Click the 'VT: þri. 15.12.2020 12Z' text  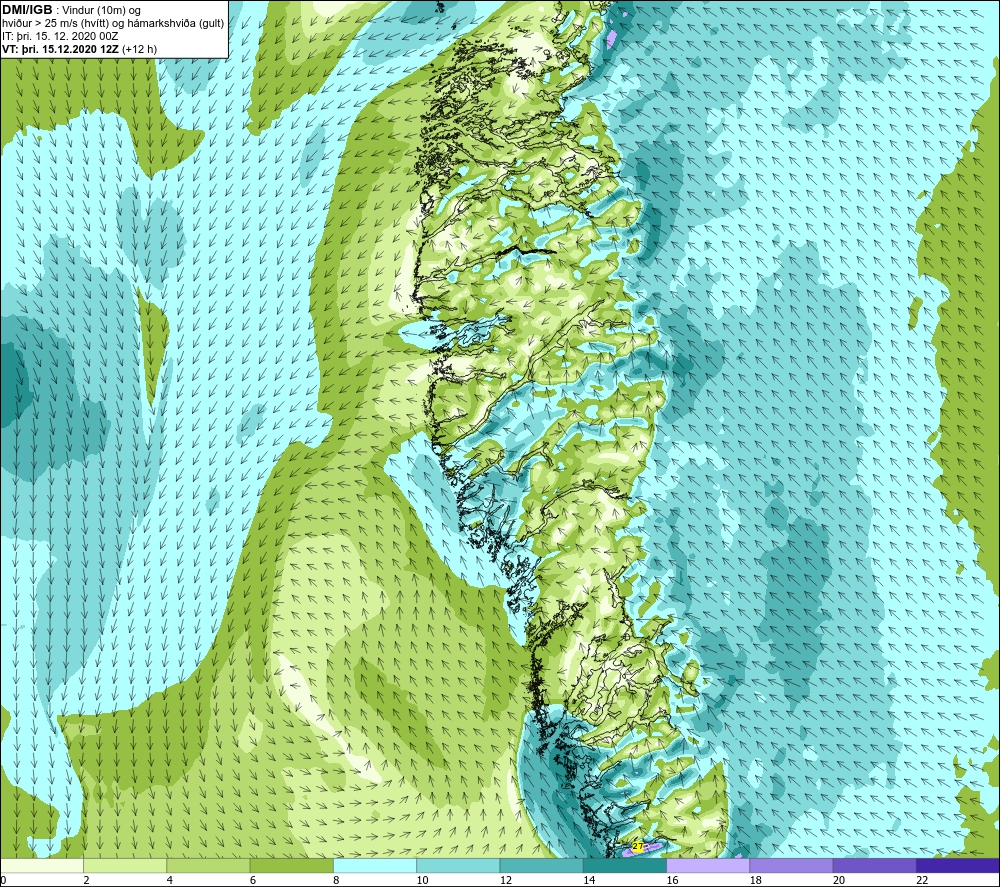(61, 49)
